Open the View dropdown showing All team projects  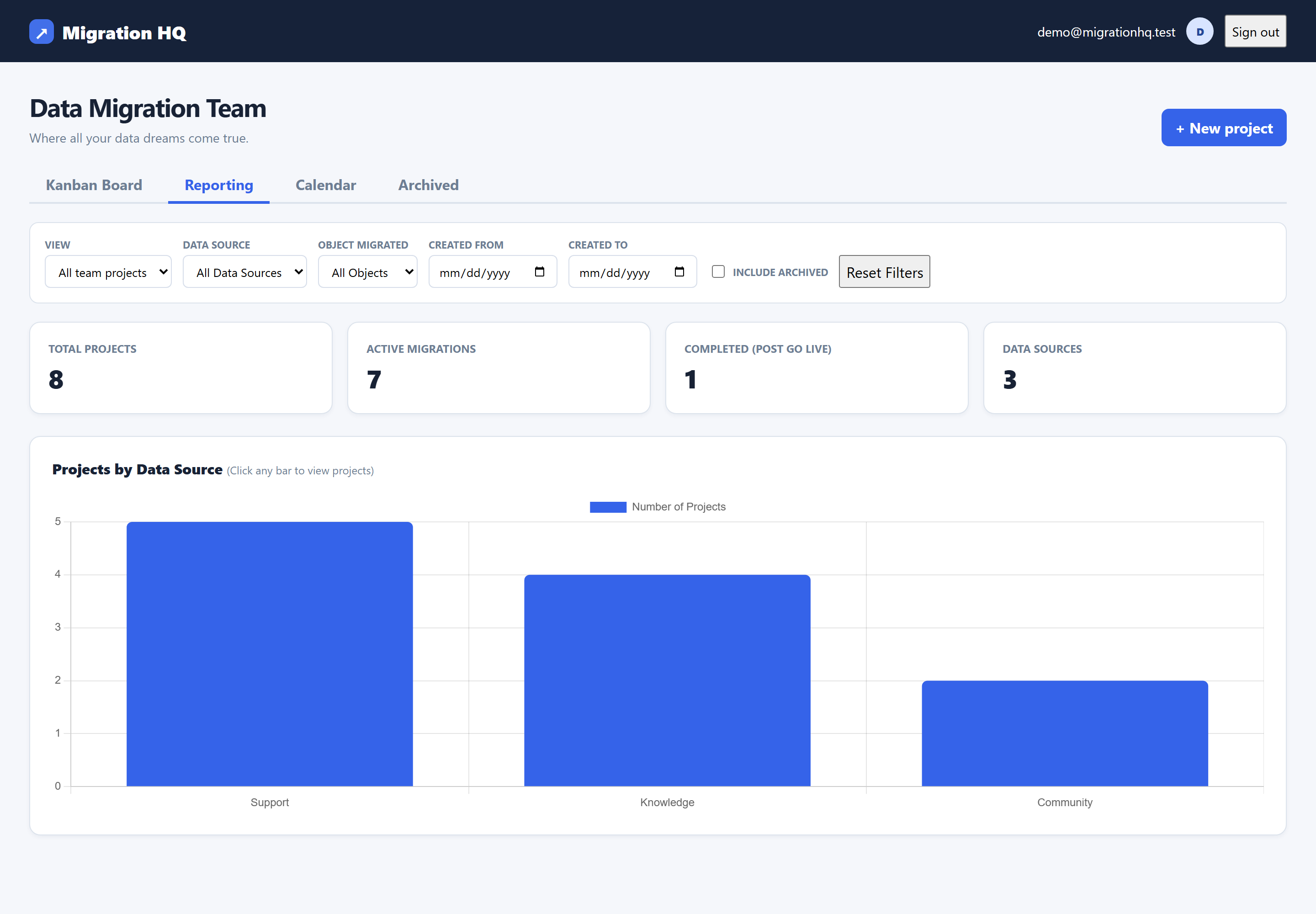click(108, 272)
